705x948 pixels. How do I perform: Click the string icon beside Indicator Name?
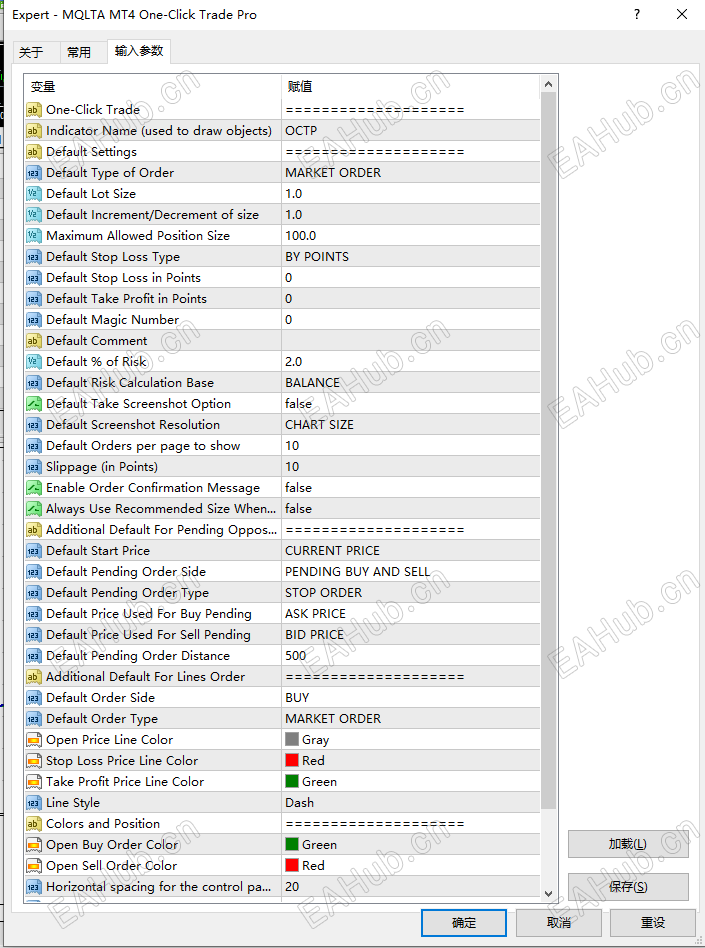pyautogui.click(x=33, y=131)
